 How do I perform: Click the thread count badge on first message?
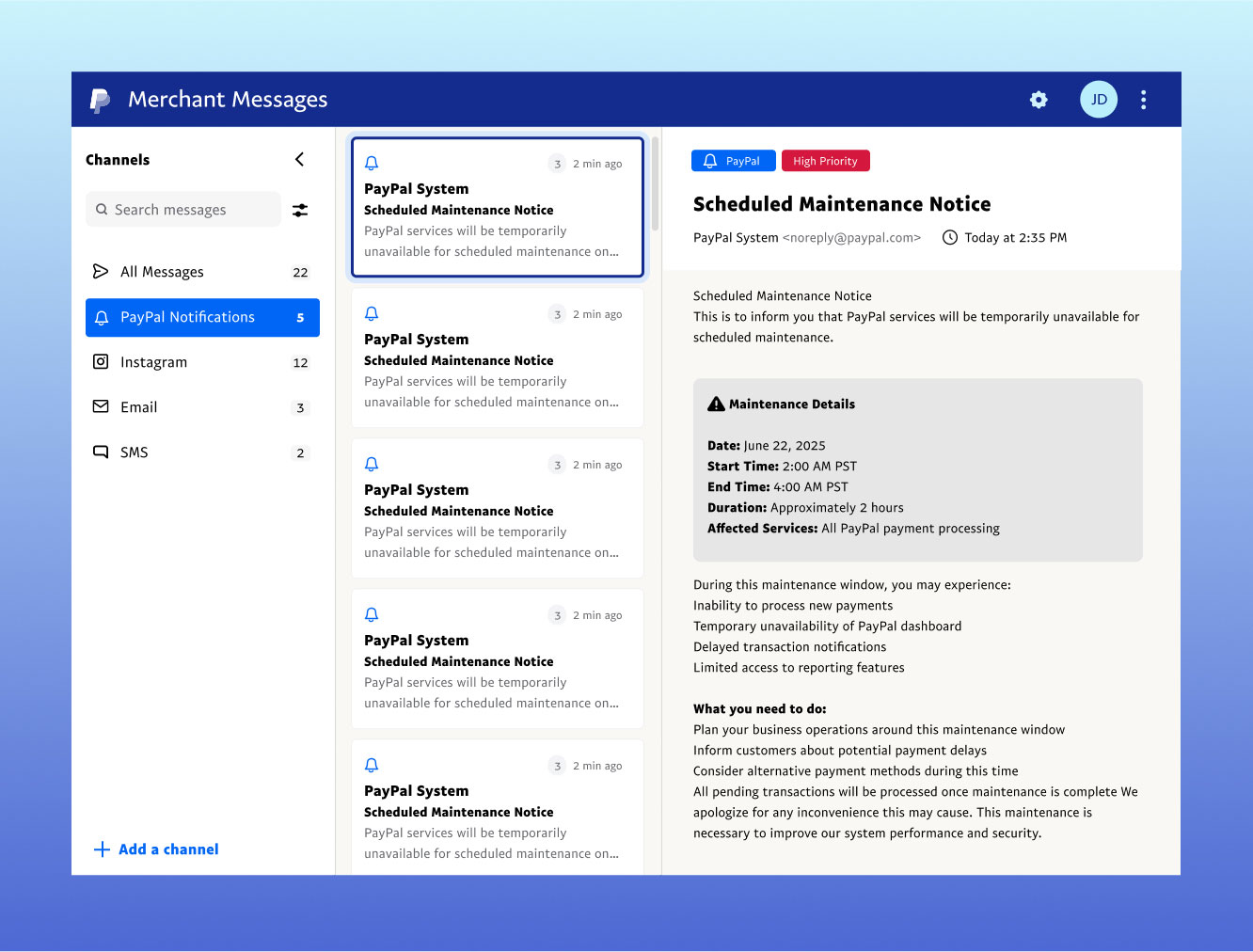[x=557, y=164]
